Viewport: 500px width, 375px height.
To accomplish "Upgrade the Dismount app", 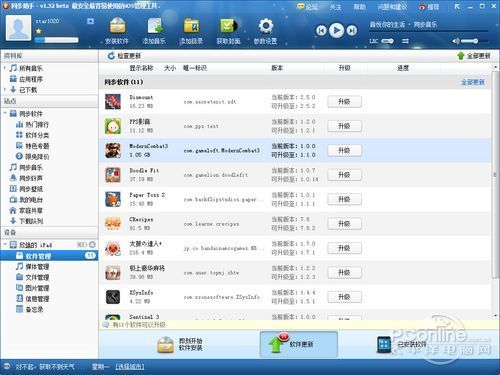I will pyautogui.click(x=344, y=102).
